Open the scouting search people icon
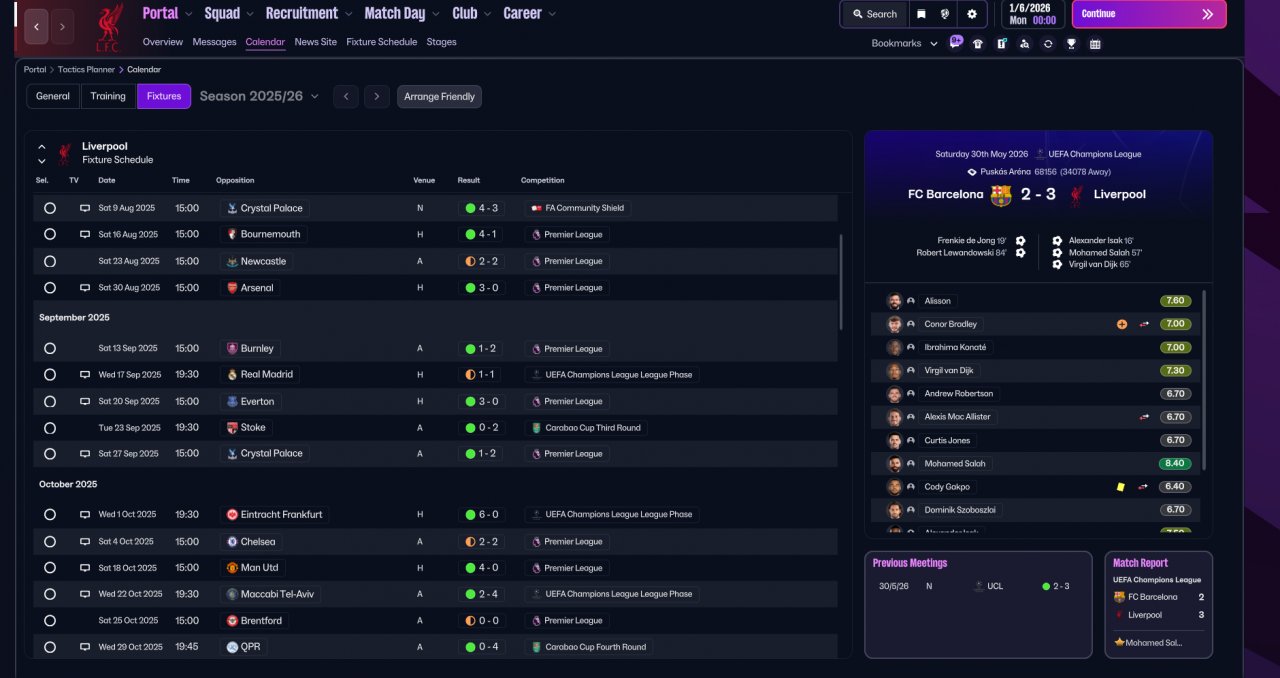This screenshot has width=1280, height=678. pyautogui.click(x=1024, y=43)
